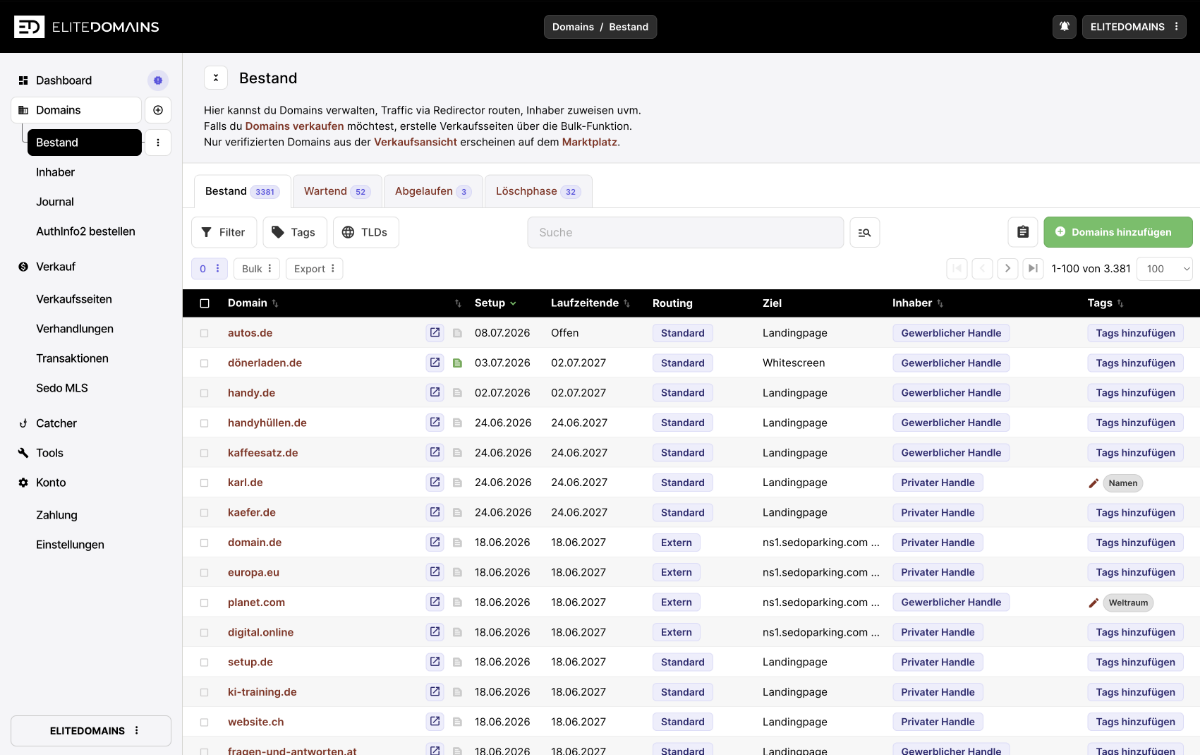This screenshot has width=1200, height=755.
Task: Switch to the Abgelaufen tab
Action: (433, 191)
